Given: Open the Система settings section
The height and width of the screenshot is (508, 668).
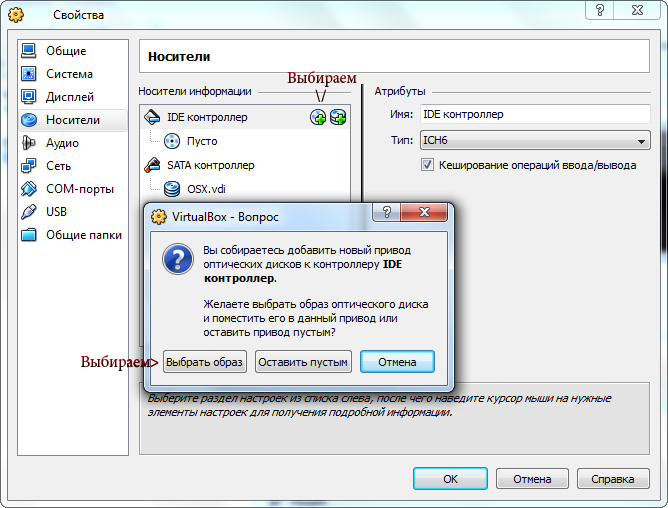Looking at the screenshot, I should pos(73,74).
